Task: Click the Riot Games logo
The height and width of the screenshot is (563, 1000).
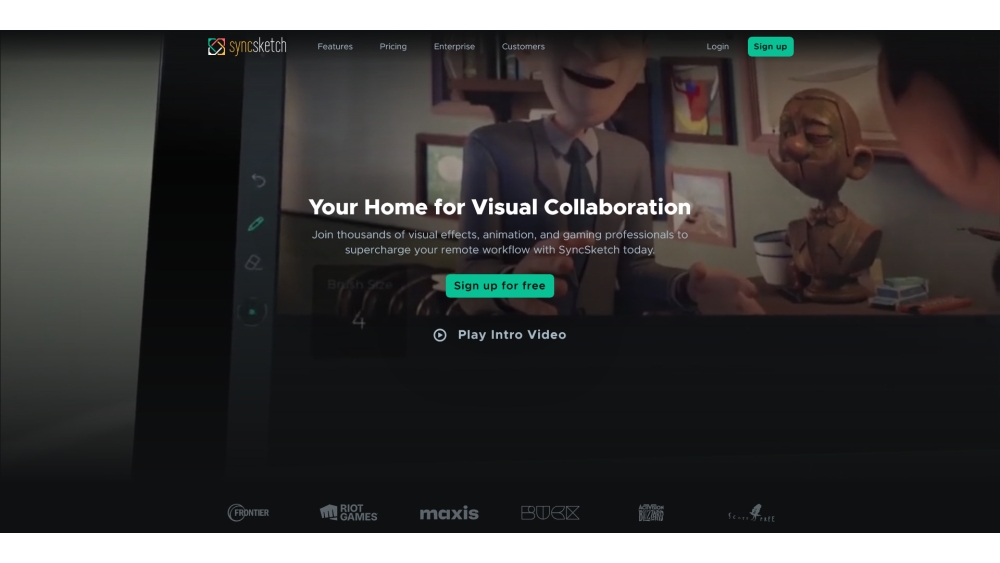Action: [348, 512]
